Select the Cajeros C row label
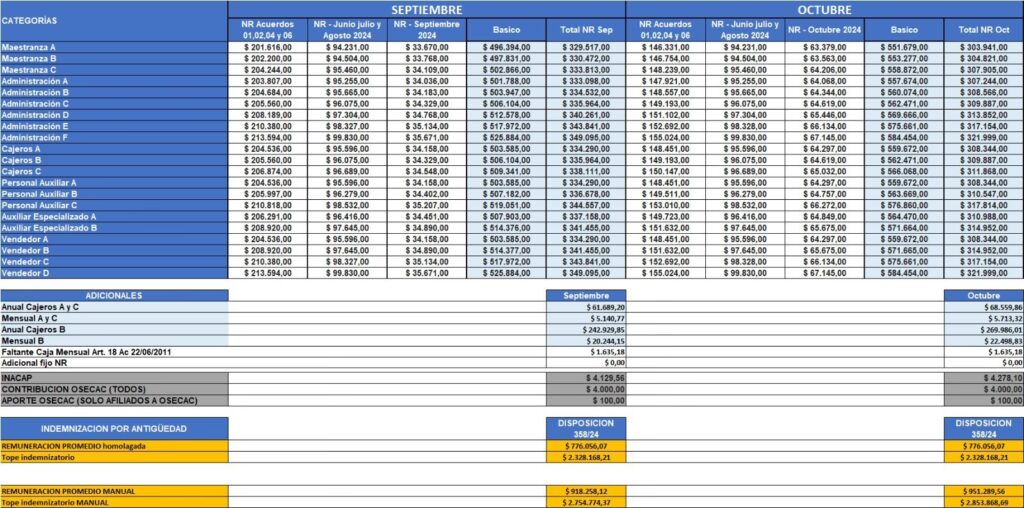 (21, 171)
